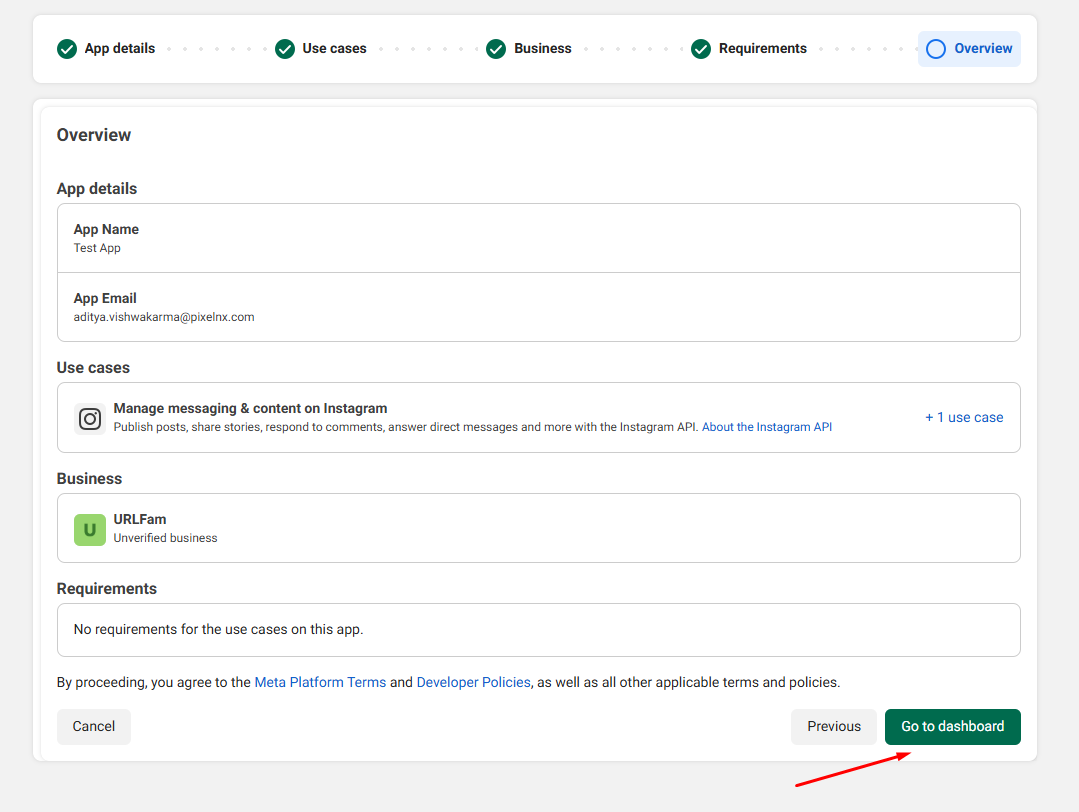Click the Overview step circle indicator
Viewport: 1079px width, 812px height.
pos(936,49)
